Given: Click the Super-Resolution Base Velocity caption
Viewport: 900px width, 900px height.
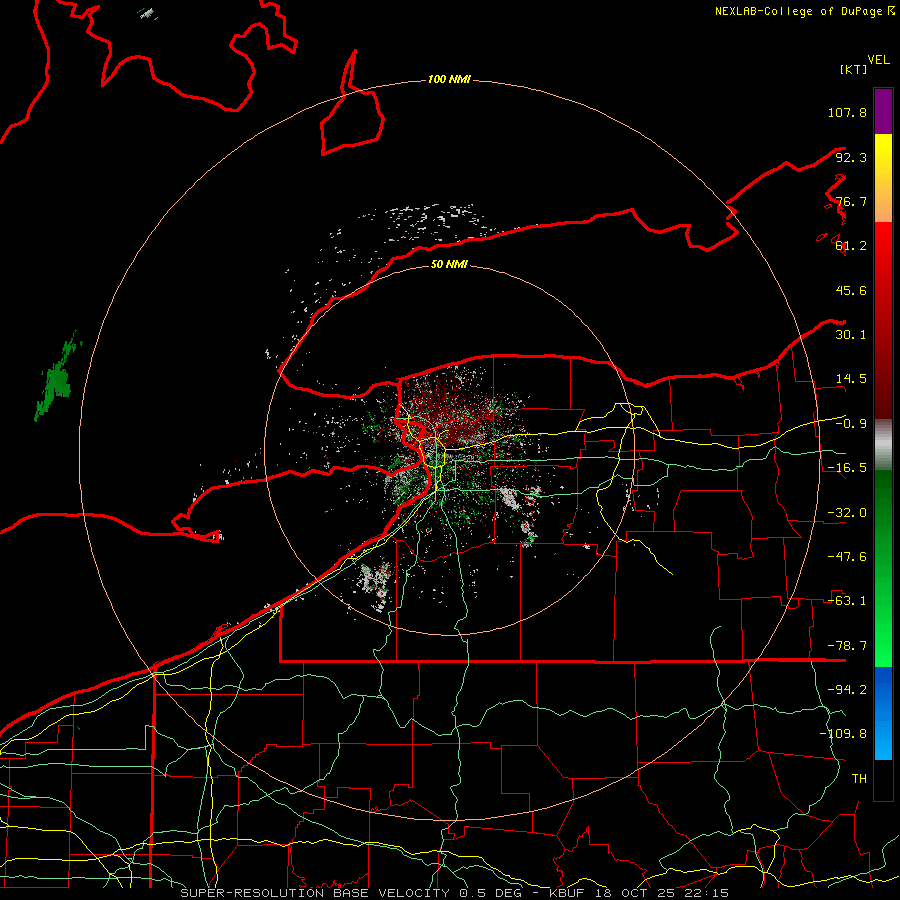Looking at the screenshot, I should (x=455, y=893).
